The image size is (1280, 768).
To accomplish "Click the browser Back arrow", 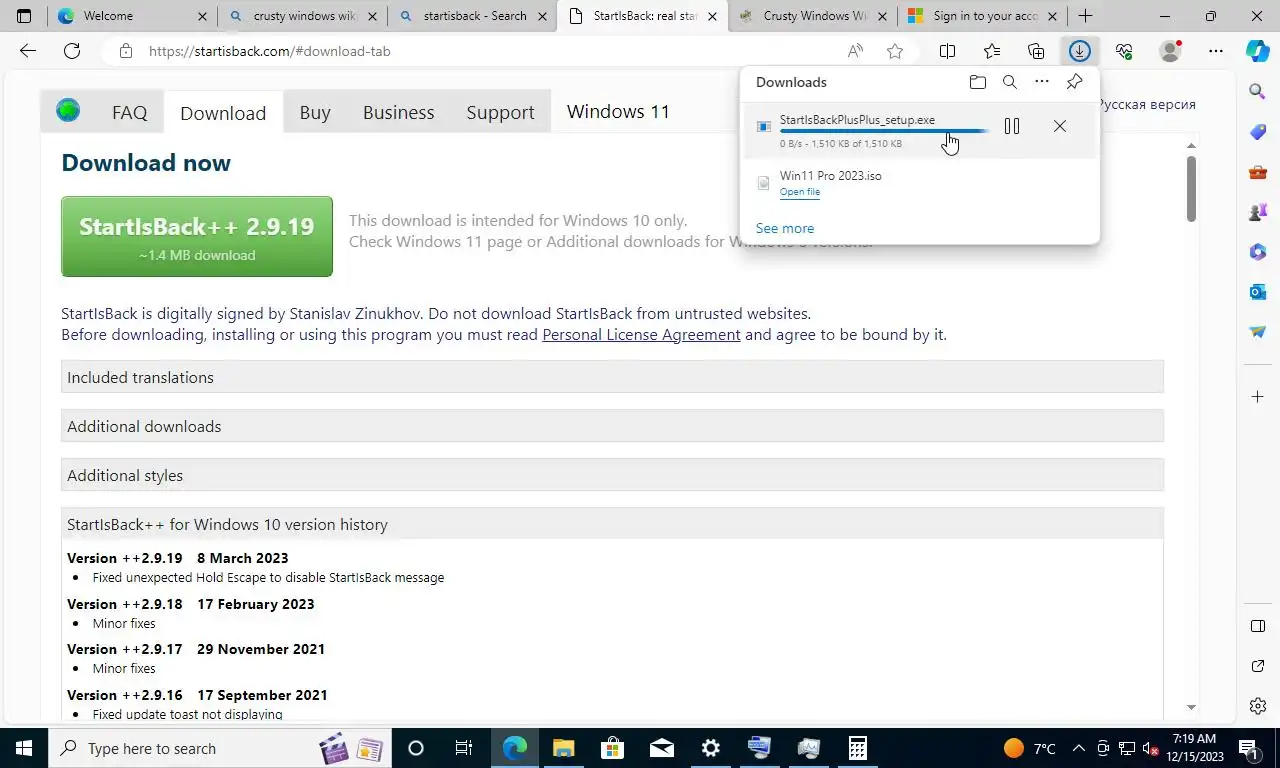I will [28, 51].
